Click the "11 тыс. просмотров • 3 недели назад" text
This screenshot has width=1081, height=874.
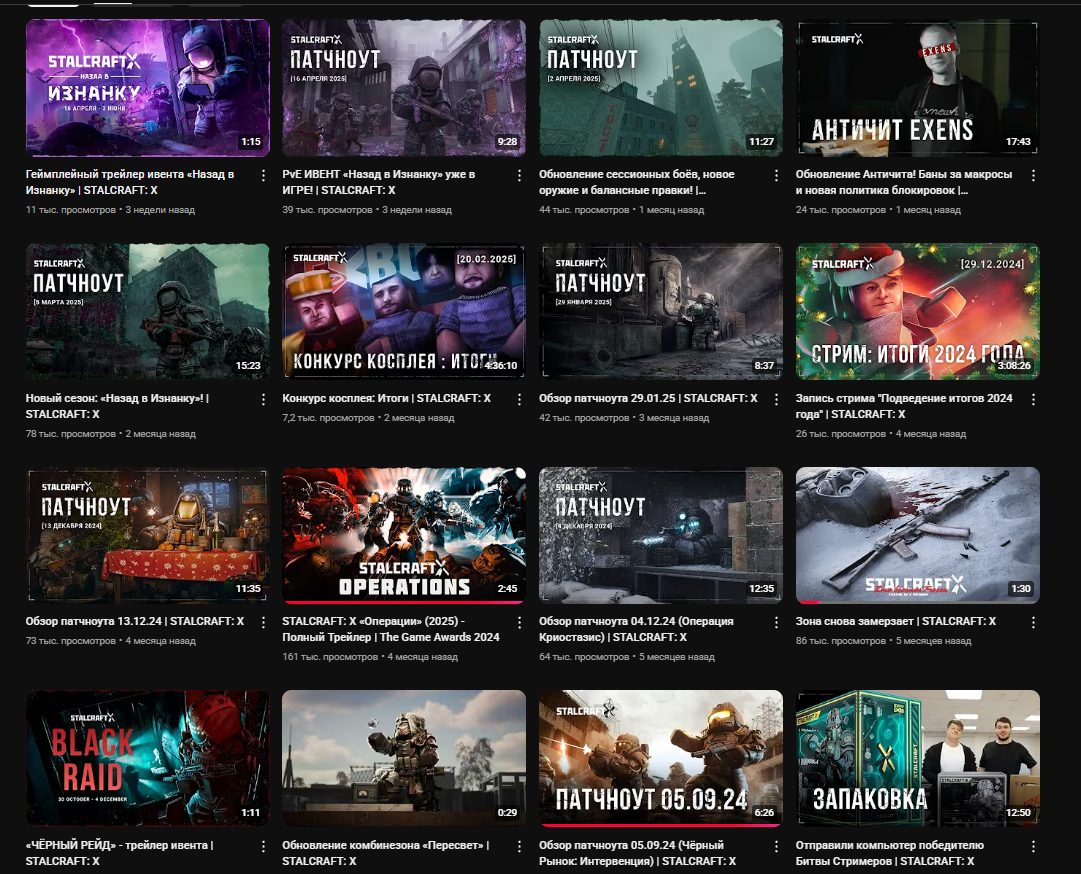click(x=110, y=210)
